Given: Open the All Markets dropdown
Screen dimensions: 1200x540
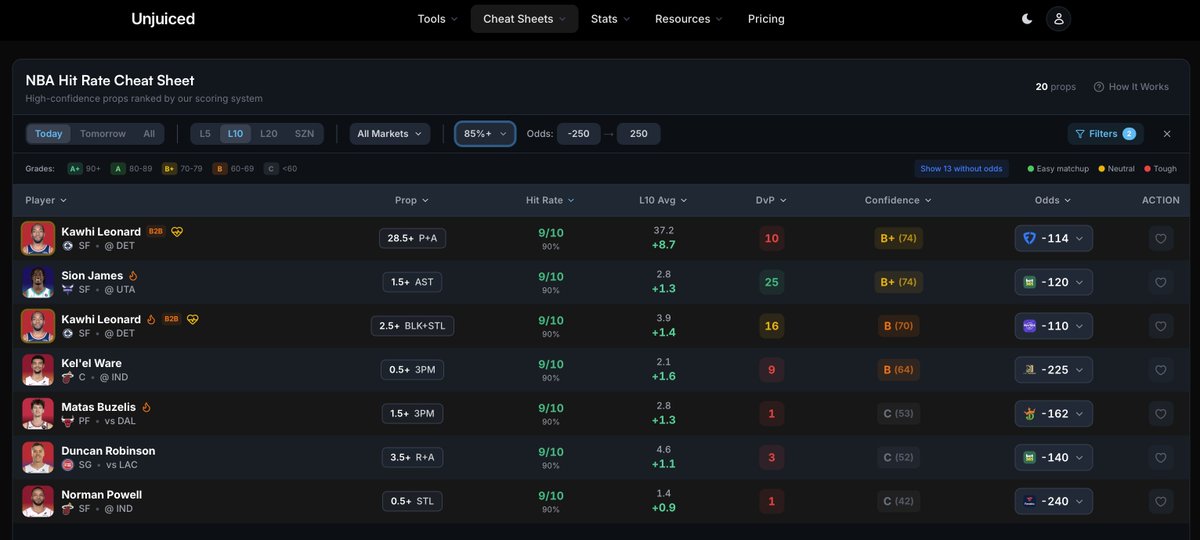Looking at the screenshot, I should point(390,134).
